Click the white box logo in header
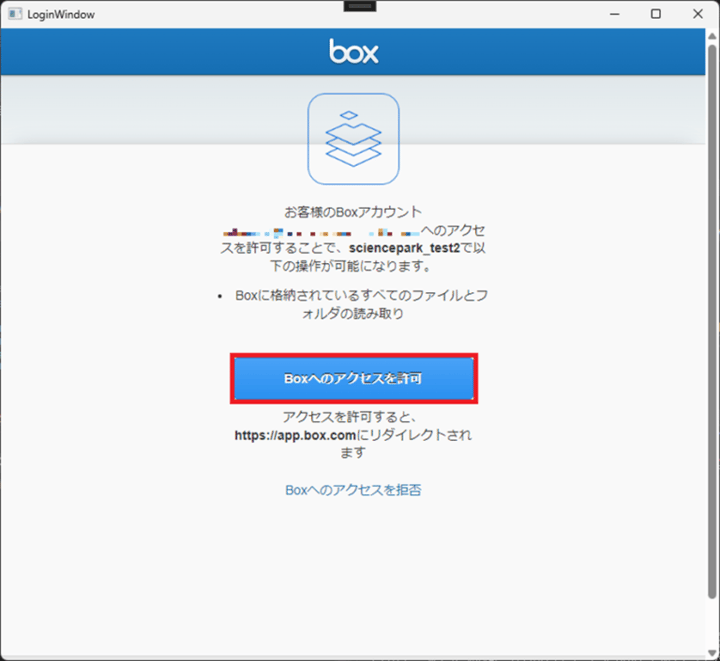720x661 pixels. tap(353, 51)
